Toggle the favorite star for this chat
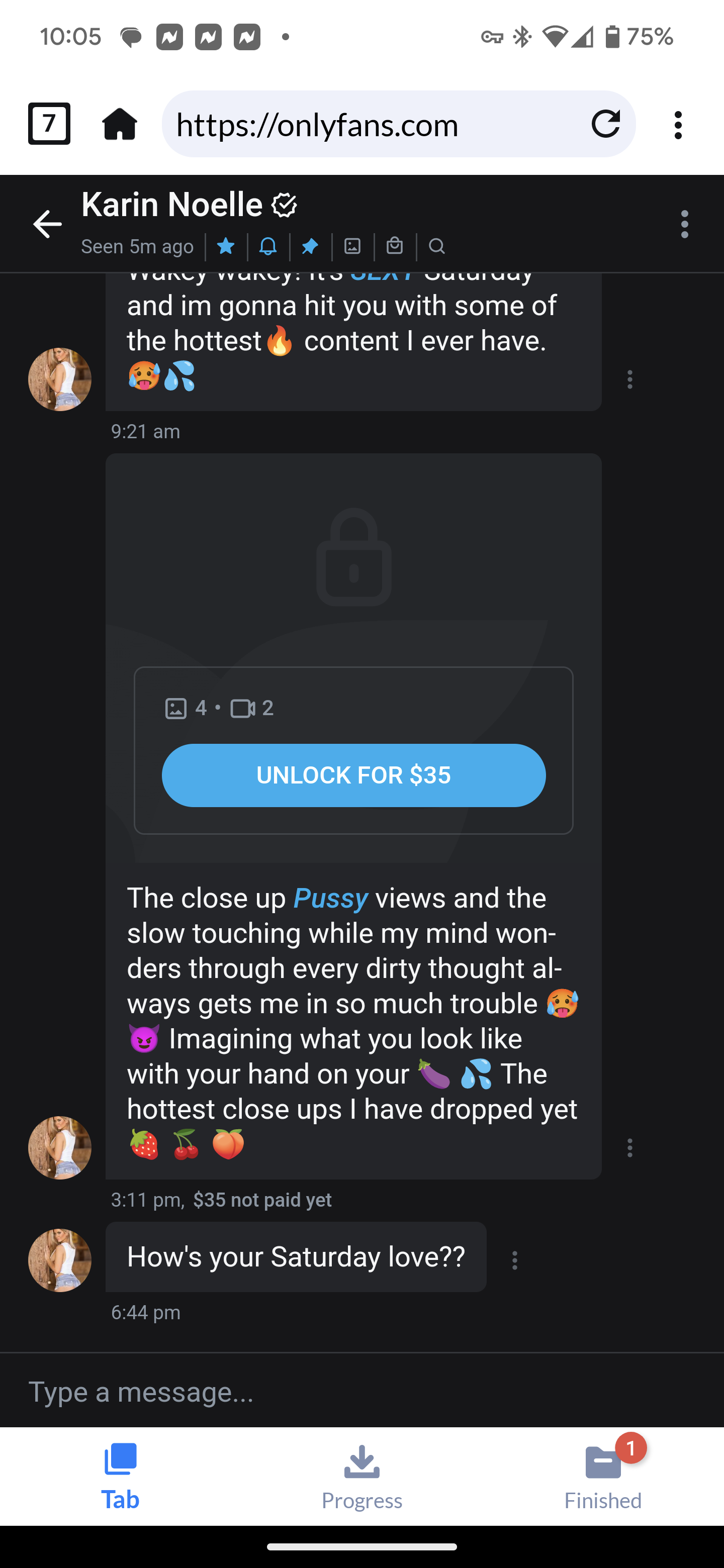This screenshot has width=724, height=1568. click(226, 246)
